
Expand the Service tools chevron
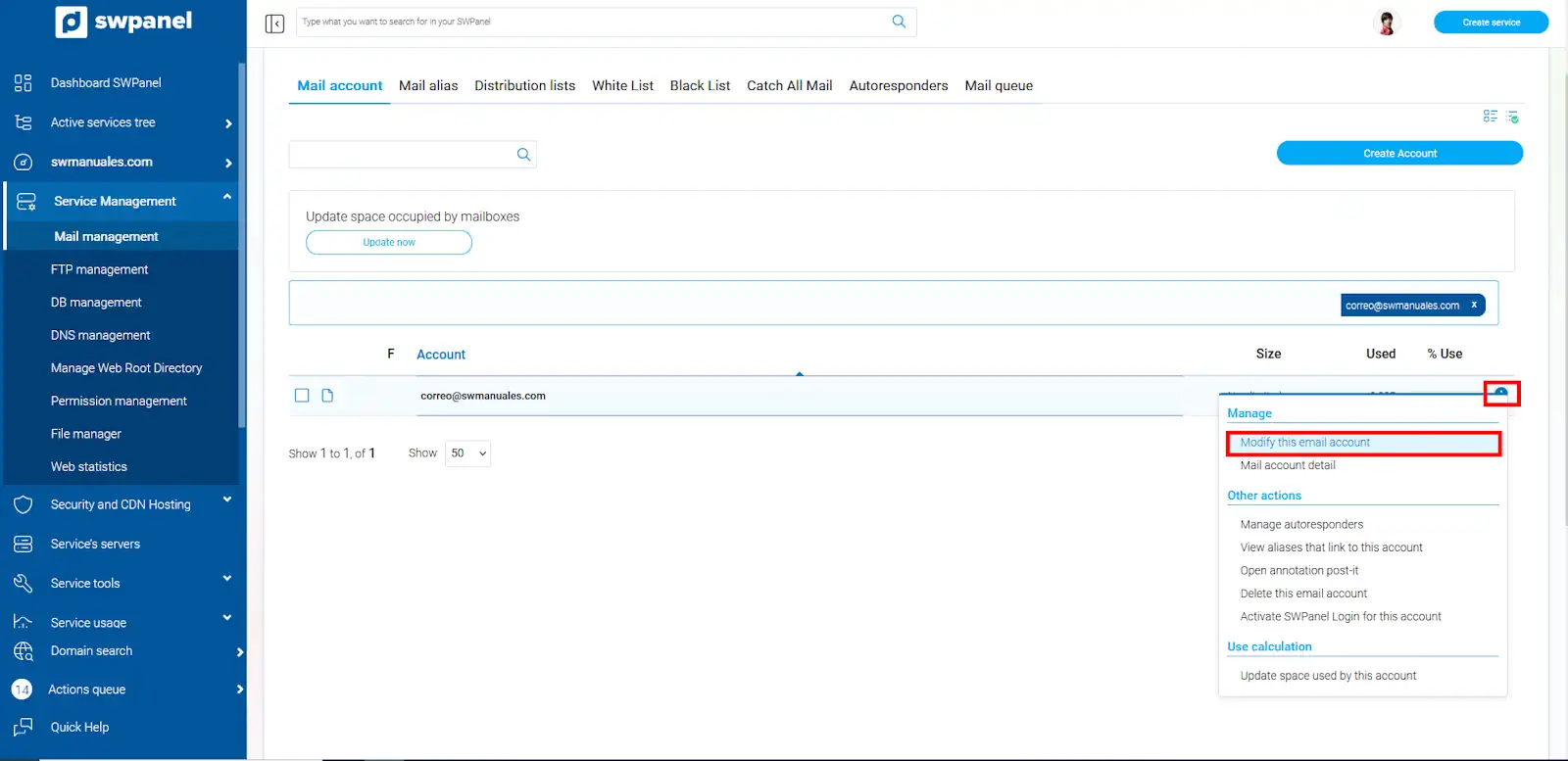(x=227, y=579)
